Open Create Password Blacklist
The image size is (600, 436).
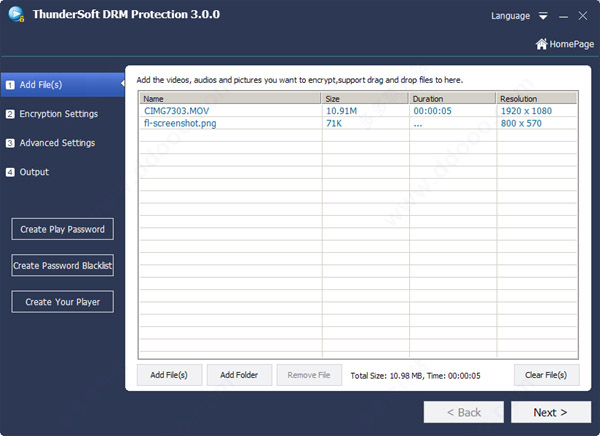(x=62, y=266)
